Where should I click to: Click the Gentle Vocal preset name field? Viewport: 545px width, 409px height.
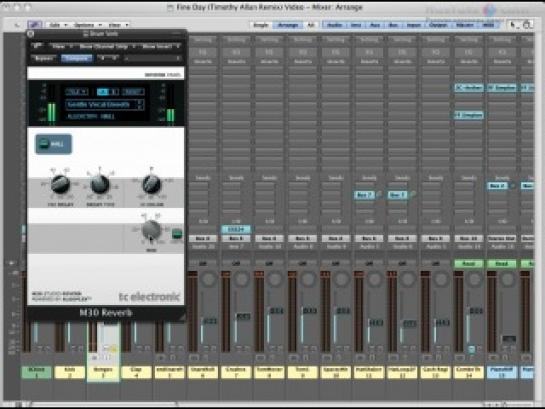click(x=100, y=104)
